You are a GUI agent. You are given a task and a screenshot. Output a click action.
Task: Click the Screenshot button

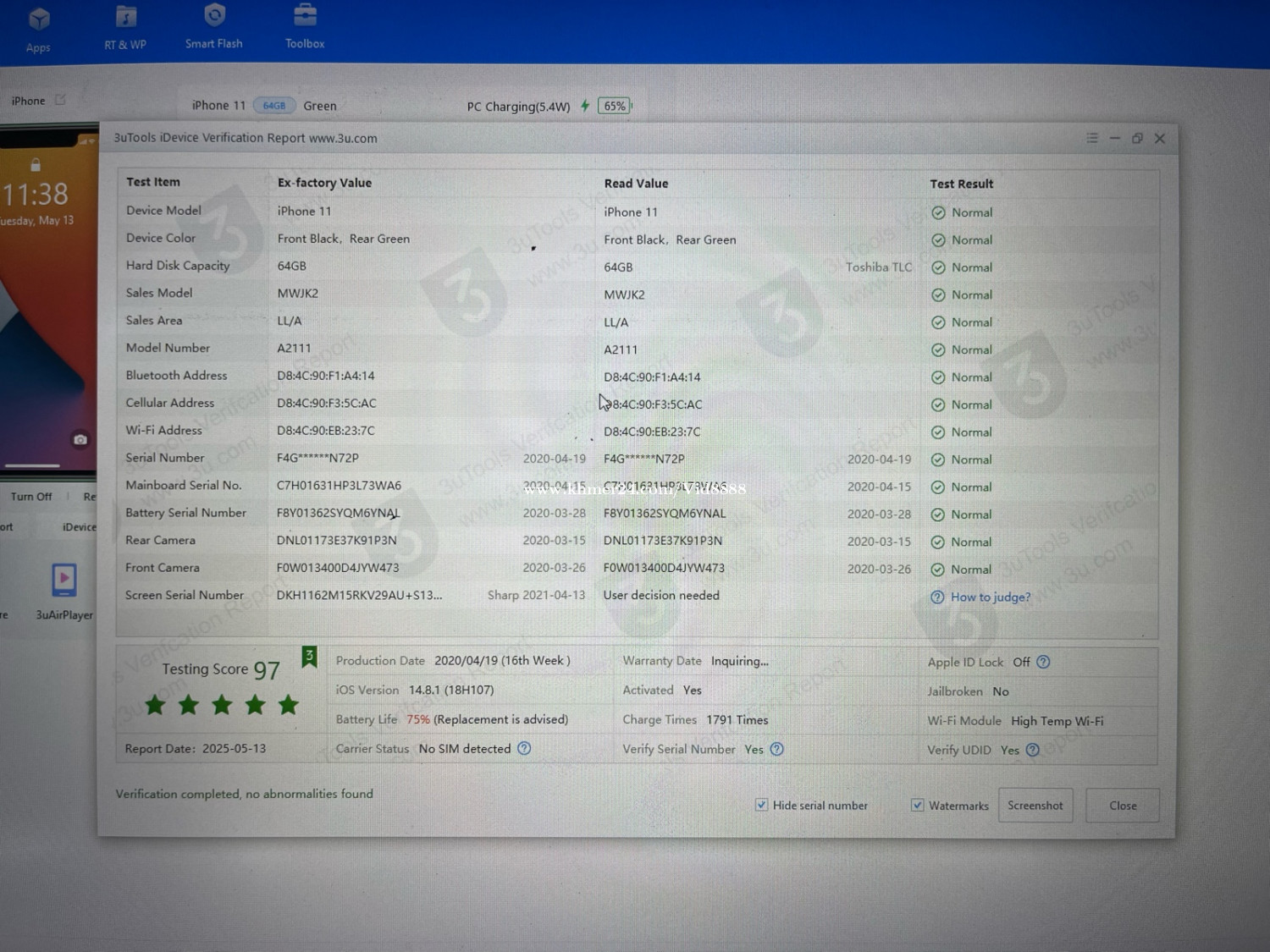click(1035, 806)
